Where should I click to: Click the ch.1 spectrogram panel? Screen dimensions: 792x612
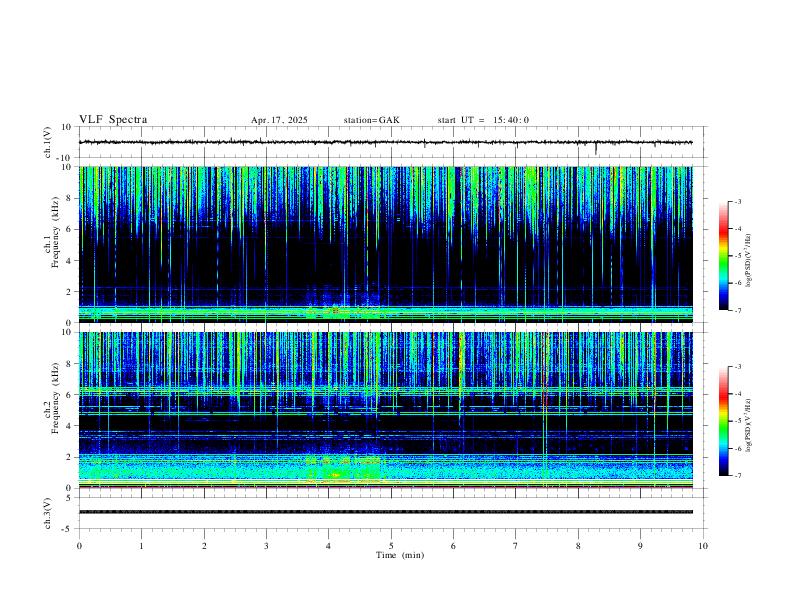[x=385, y=244]
